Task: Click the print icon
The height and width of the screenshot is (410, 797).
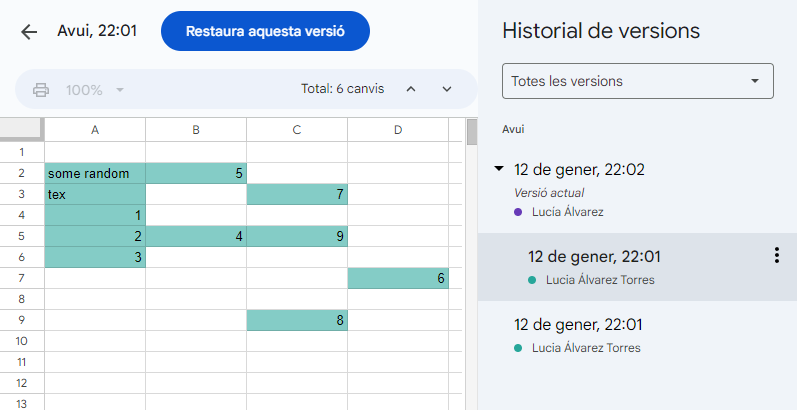Action: tap(41, 90)
